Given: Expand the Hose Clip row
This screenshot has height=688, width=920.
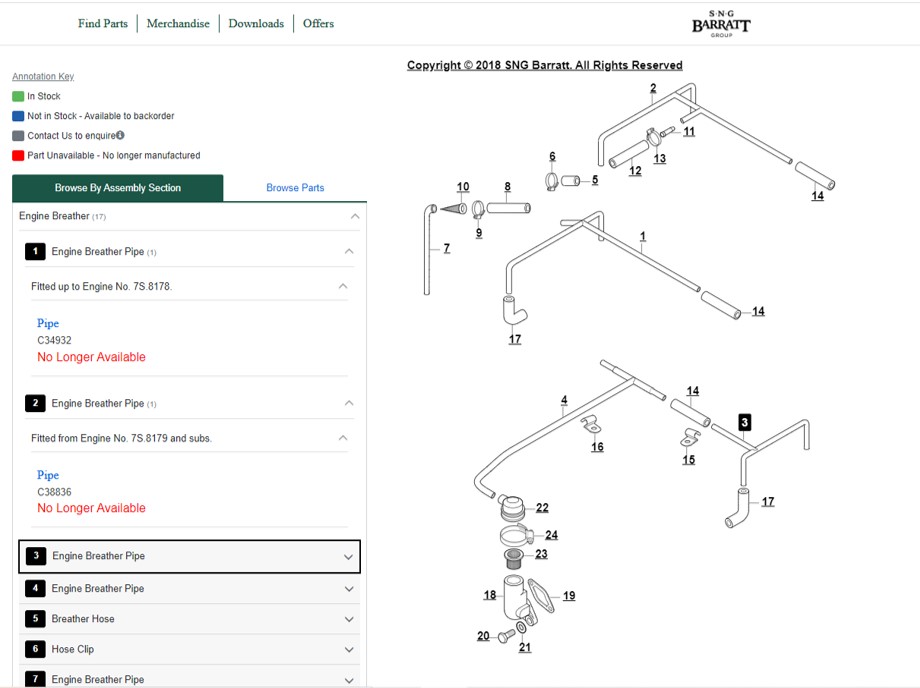Looking at the screenshot, I should click(x=190, y=649).
